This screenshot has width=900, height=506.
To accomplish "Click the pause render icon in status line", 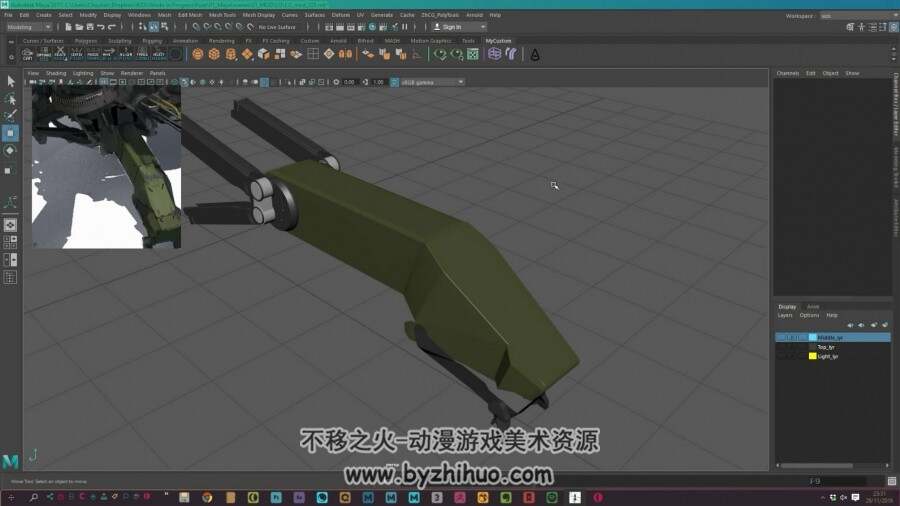I will [x=405, y=27].
